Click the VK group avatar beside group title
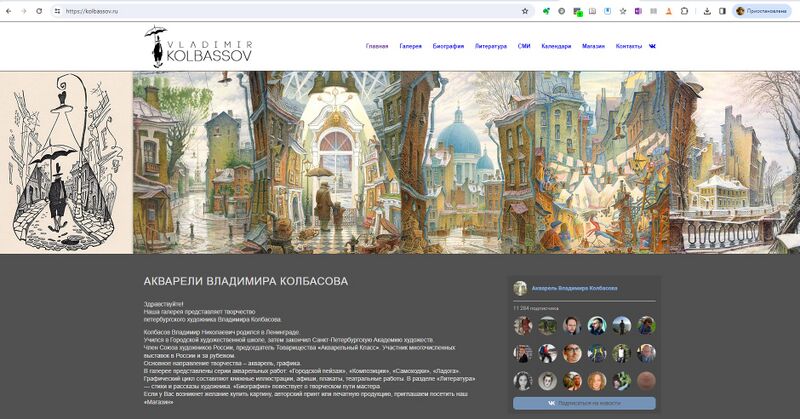 [520, 288]
